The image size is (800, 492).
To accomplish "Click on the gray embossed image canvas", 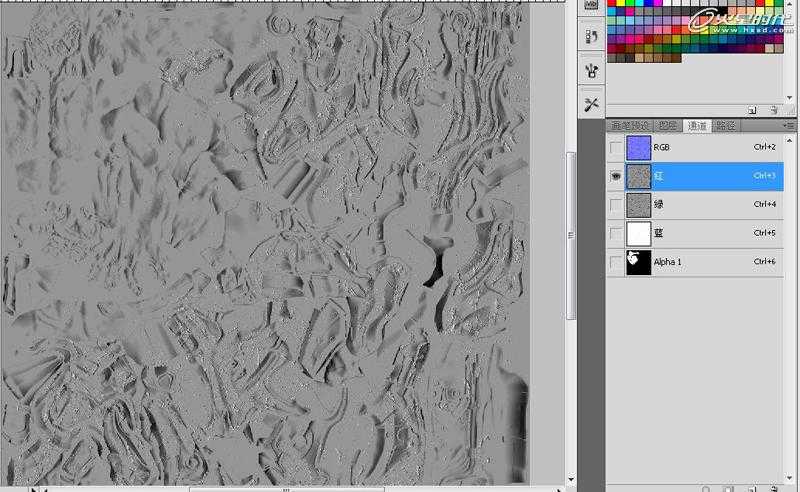I will click(x=265, y=245).
